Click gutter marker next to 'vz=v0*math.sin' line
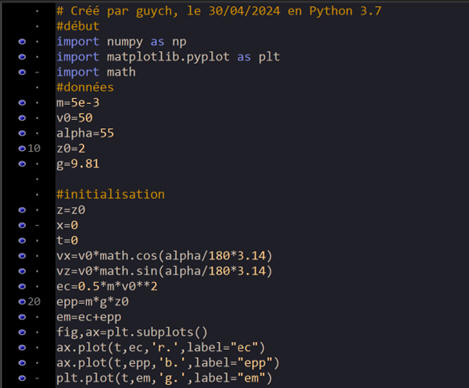Screen dimensions: 469x388 point(22,271)
